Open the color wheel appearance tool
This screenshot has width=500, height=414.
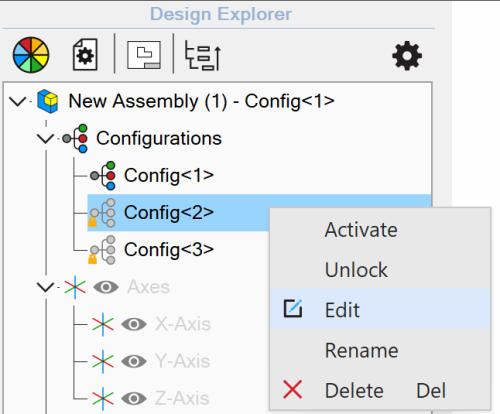point(31,55)
